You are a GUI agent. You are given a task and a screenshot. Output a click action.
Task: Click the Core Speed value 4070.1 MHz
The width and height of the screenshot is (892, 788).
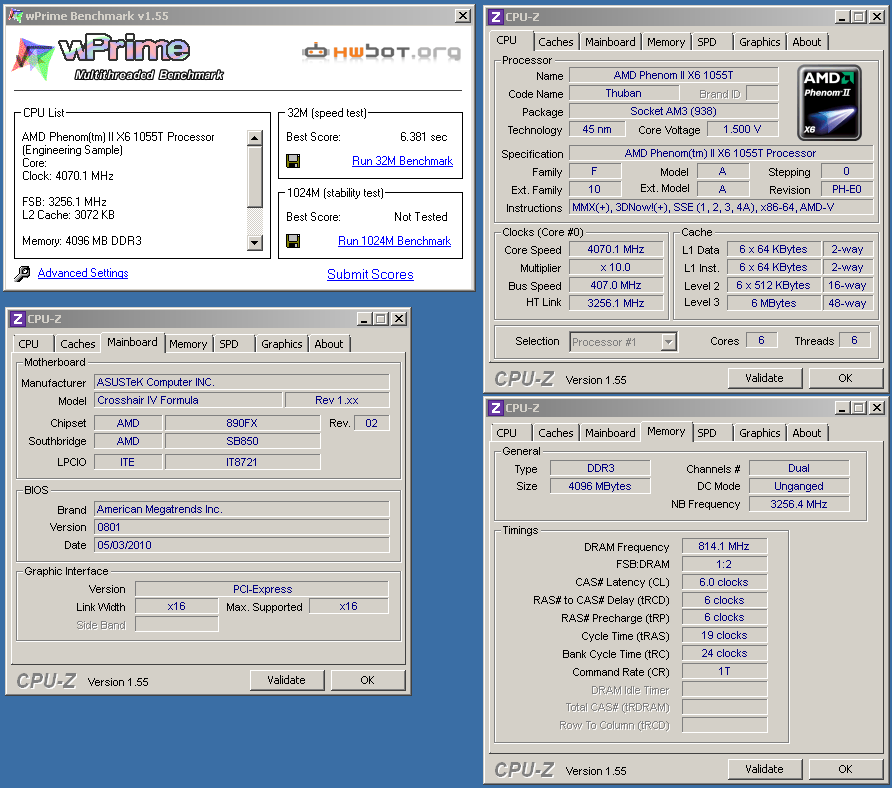coord(616,250)
